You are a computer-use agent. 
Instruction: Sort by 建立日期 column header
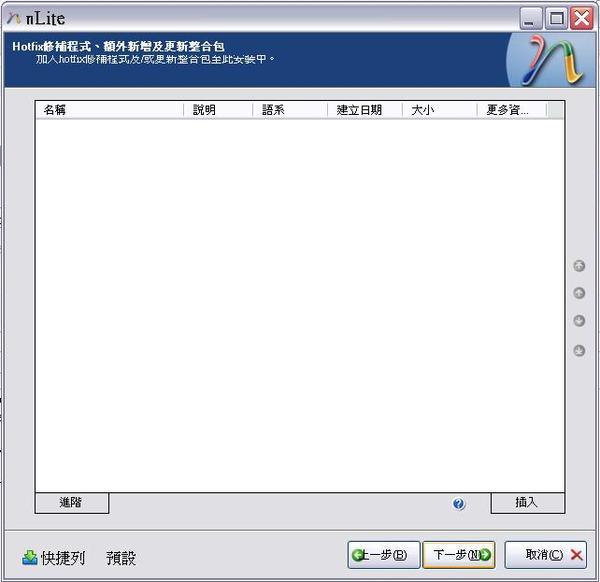[x=365, y=110]
